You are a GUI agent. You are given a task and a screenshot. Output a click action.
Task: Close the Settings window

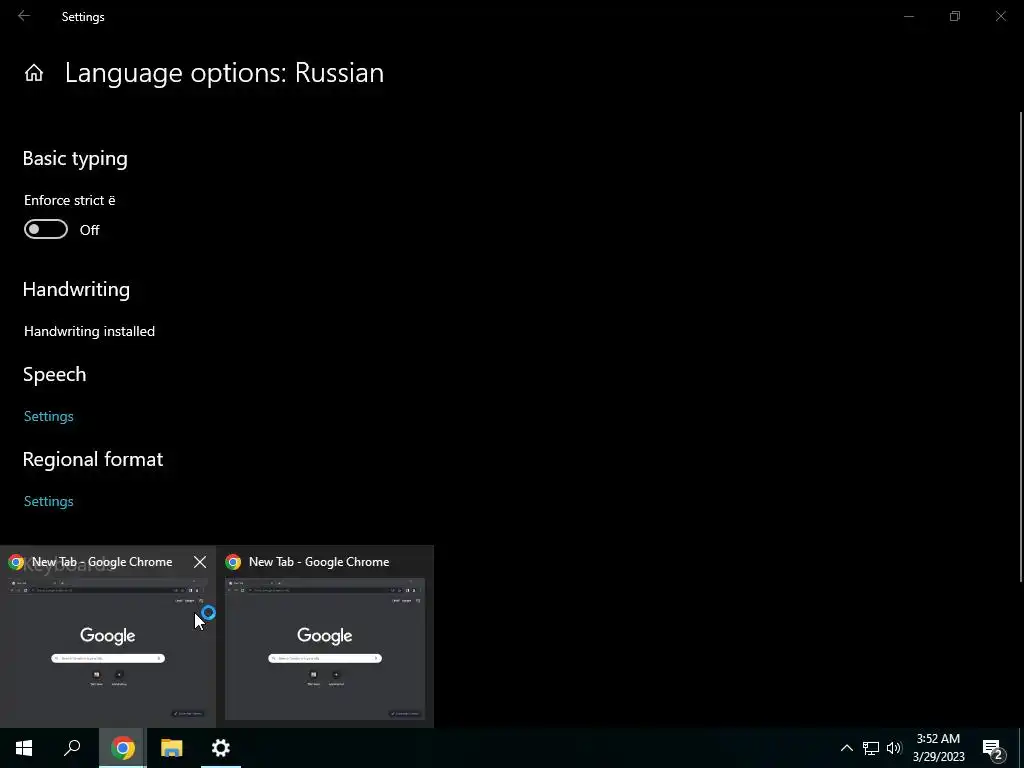(1000, 16)
